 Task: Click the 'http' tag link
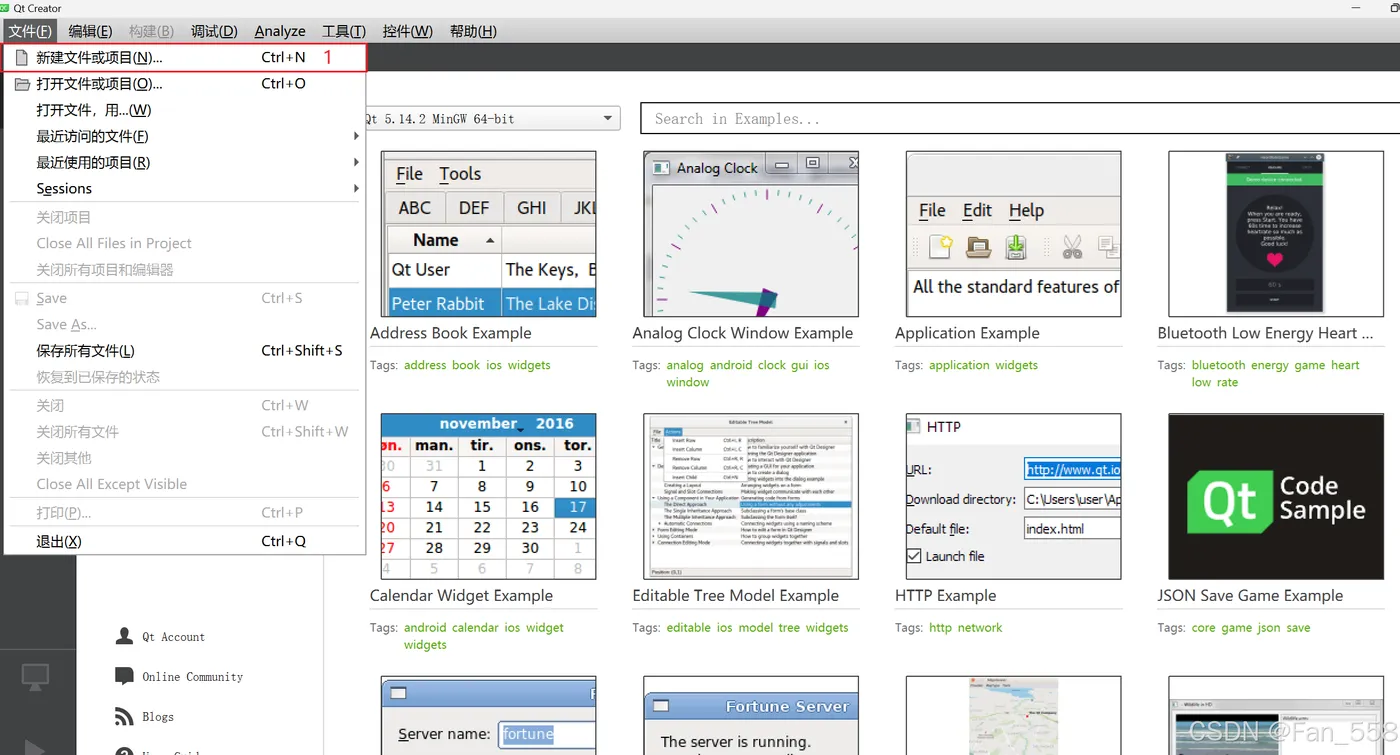pyautogui.click(x=940, y=627)
